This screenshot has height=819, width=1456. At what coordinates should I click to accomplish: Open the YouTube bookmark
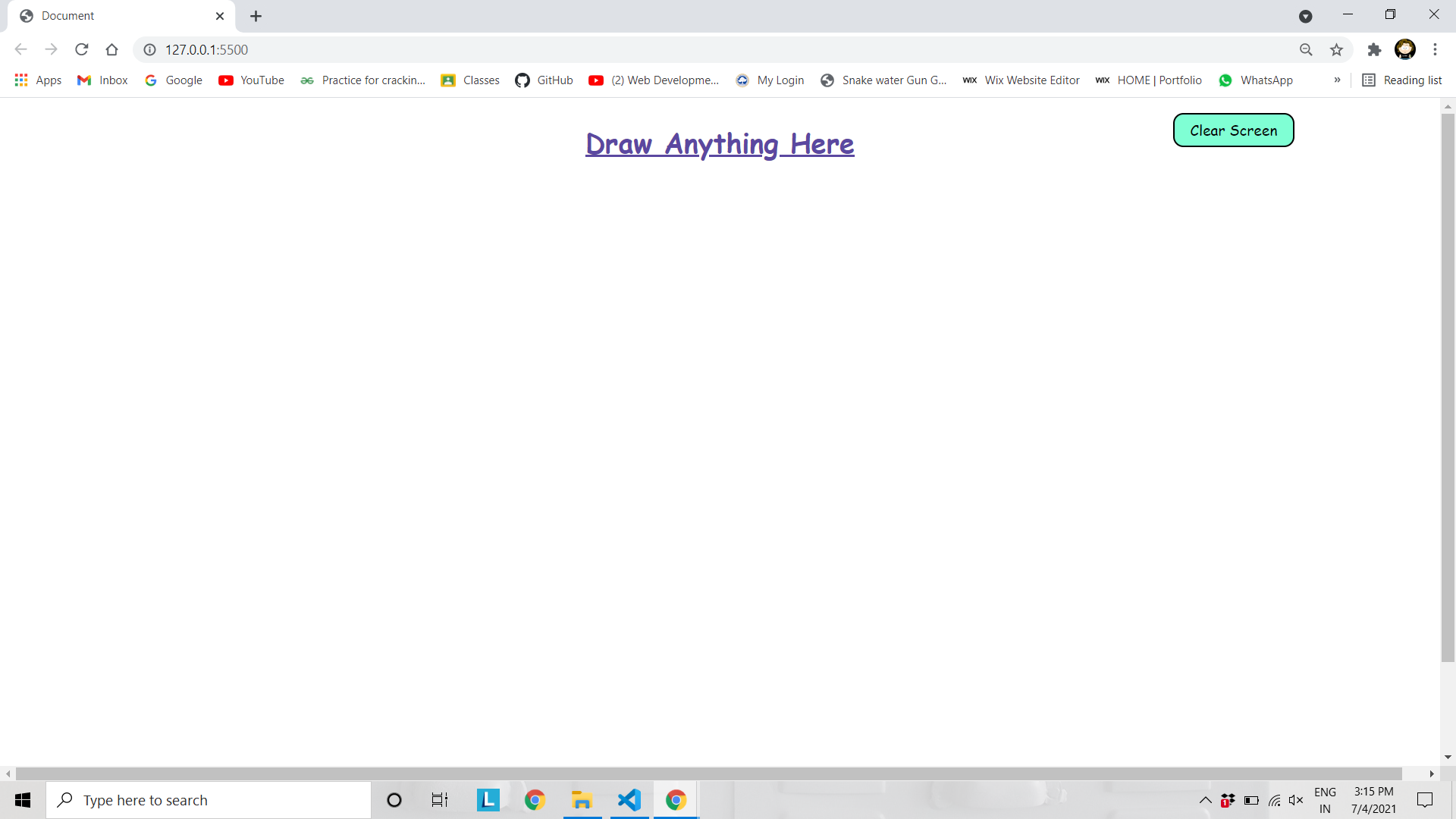tap(251, 80)
